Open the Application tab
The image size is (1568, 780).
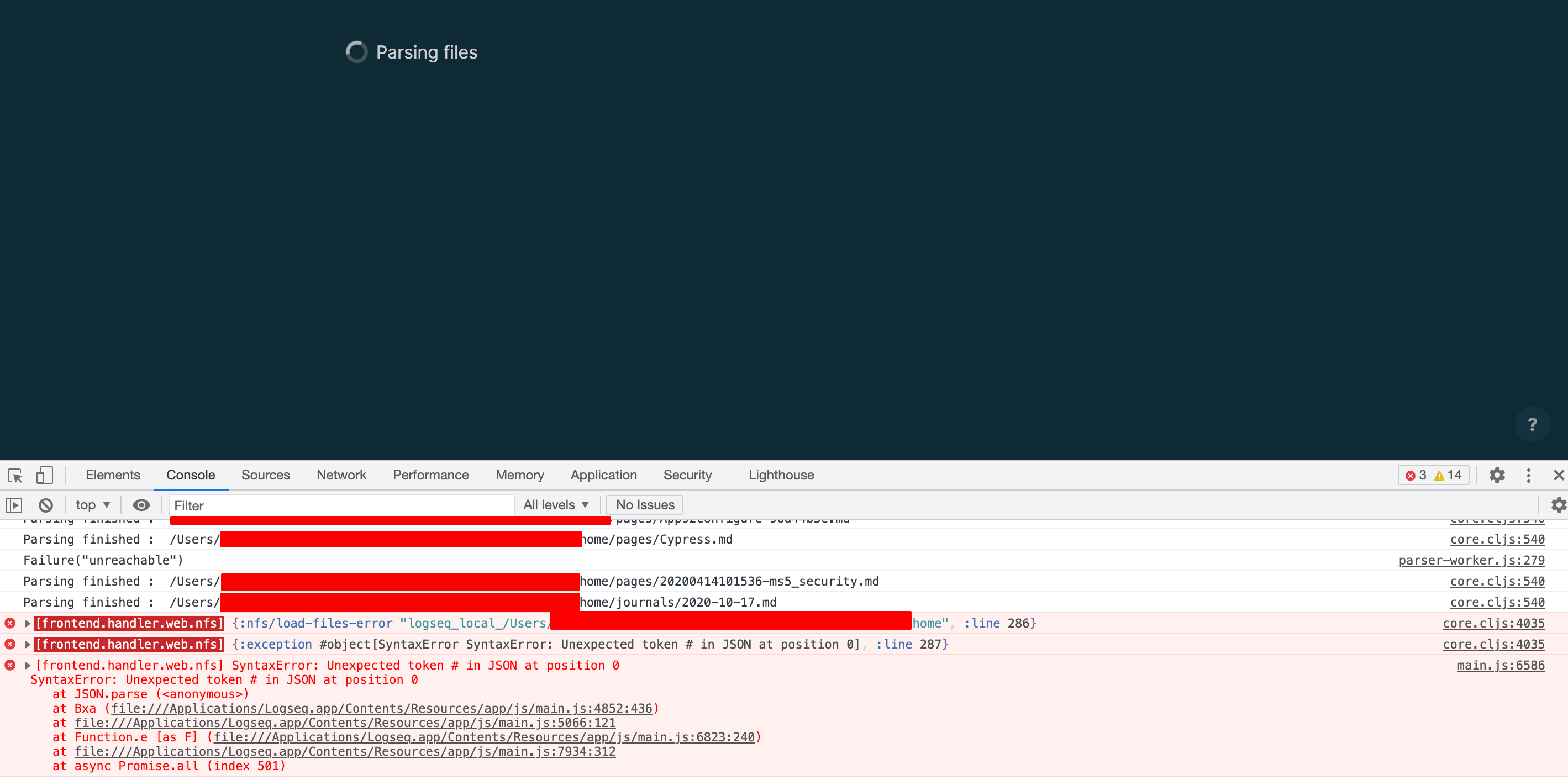604,475
